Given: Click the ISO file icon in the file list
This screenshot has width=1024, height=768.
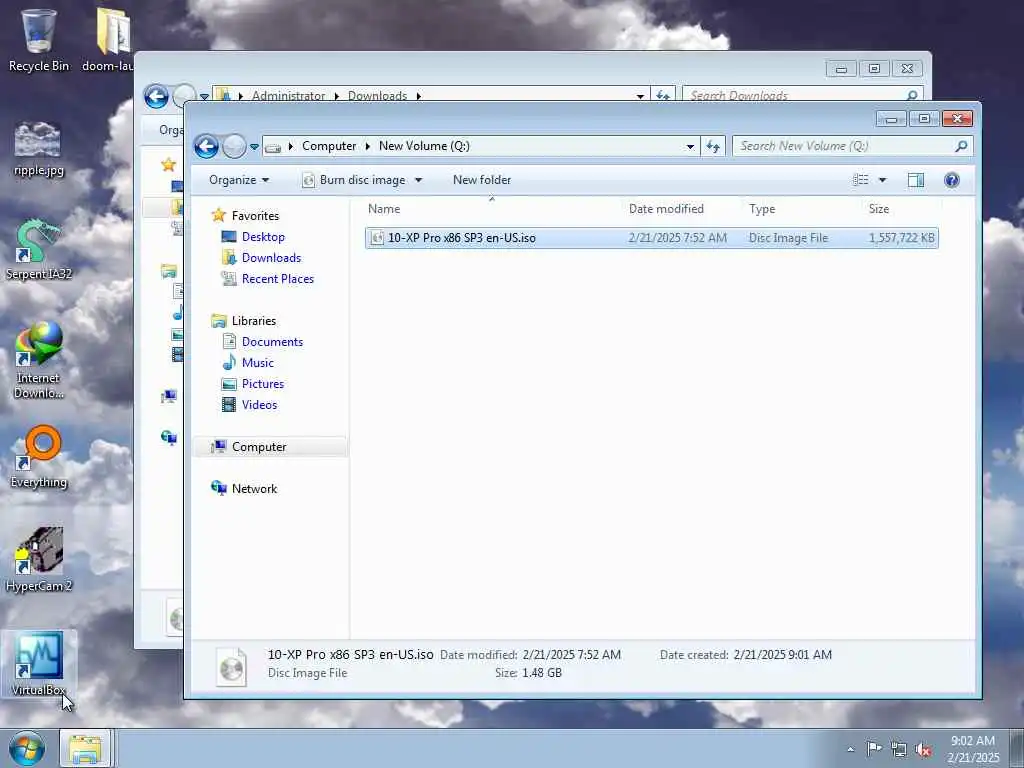Looking at the screenshot, I should click(377, 238).
